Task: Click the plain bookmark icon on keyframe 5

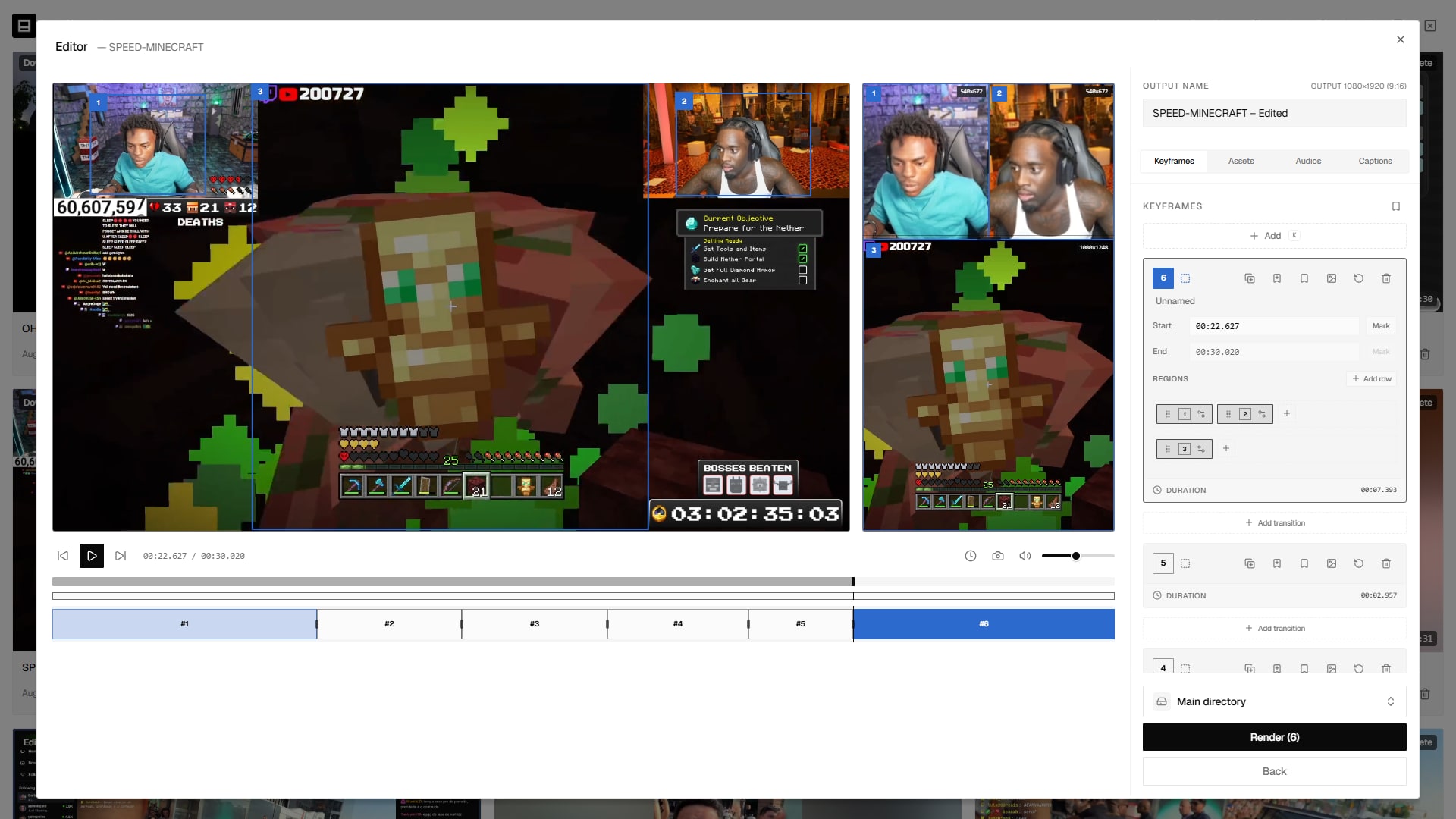Action: pyautogui.click(x=1304, y=563)
